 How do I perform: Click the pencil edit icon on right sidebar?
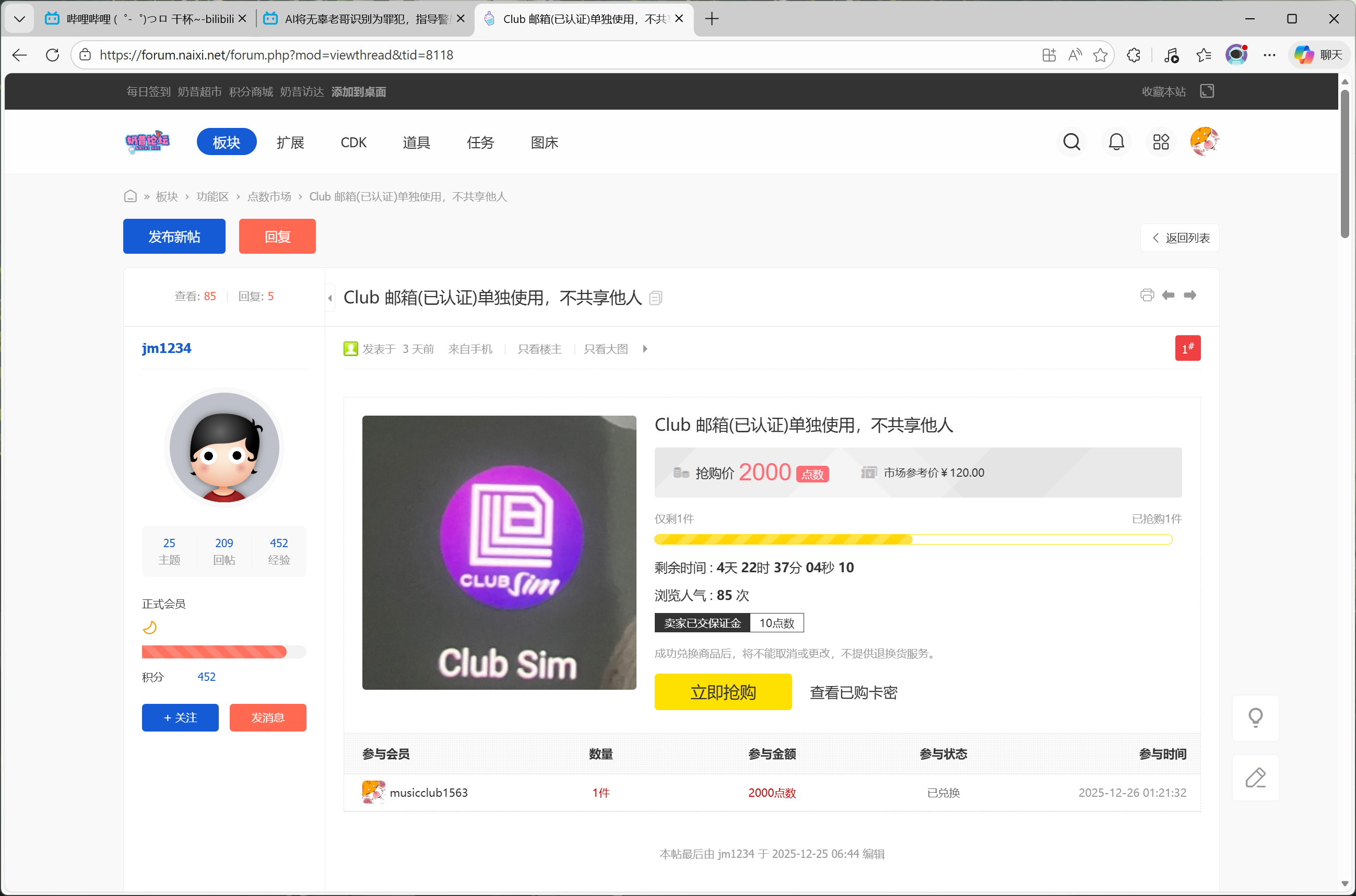(x=1255, y=777)
